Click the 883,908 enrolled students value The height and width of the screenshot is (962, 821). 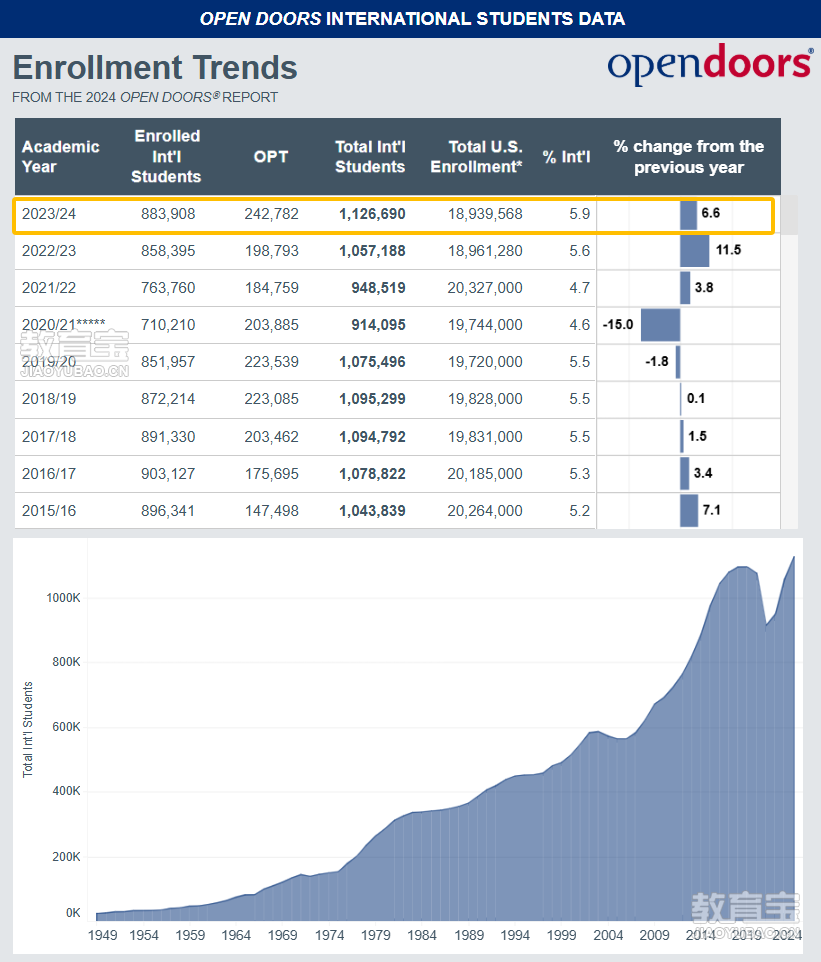[x=168, y=214]
